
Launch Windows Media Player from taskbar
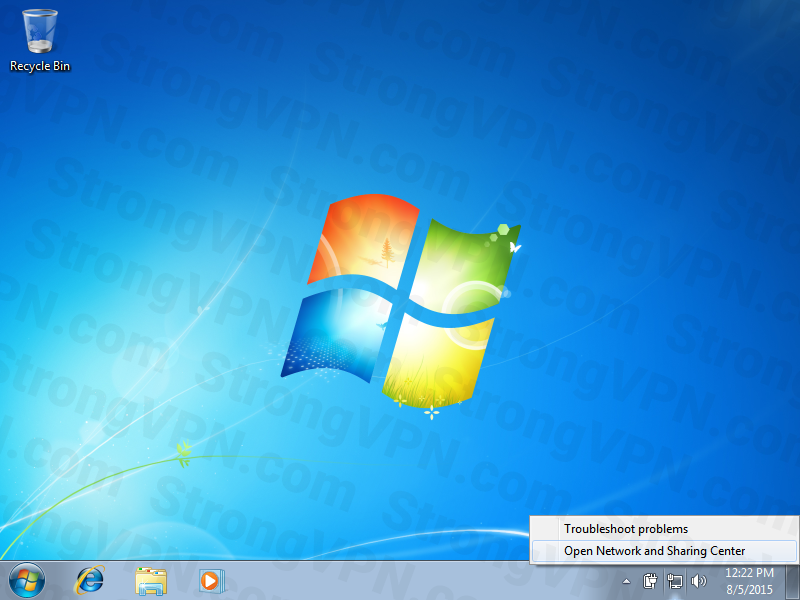coord(212,579)
